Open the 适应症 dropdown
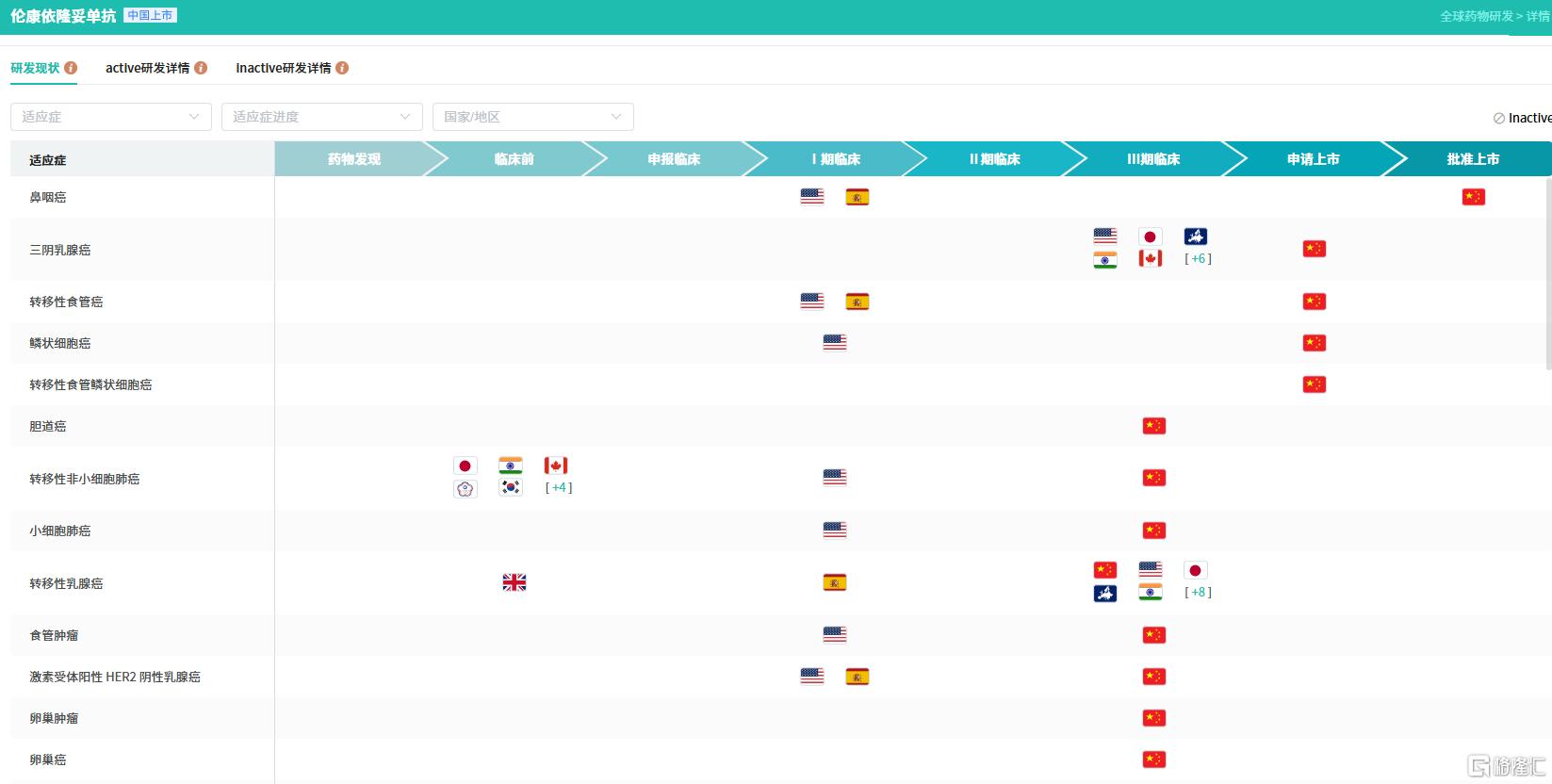The height and width of the screenshot is (784, 1552). [111, 117]
